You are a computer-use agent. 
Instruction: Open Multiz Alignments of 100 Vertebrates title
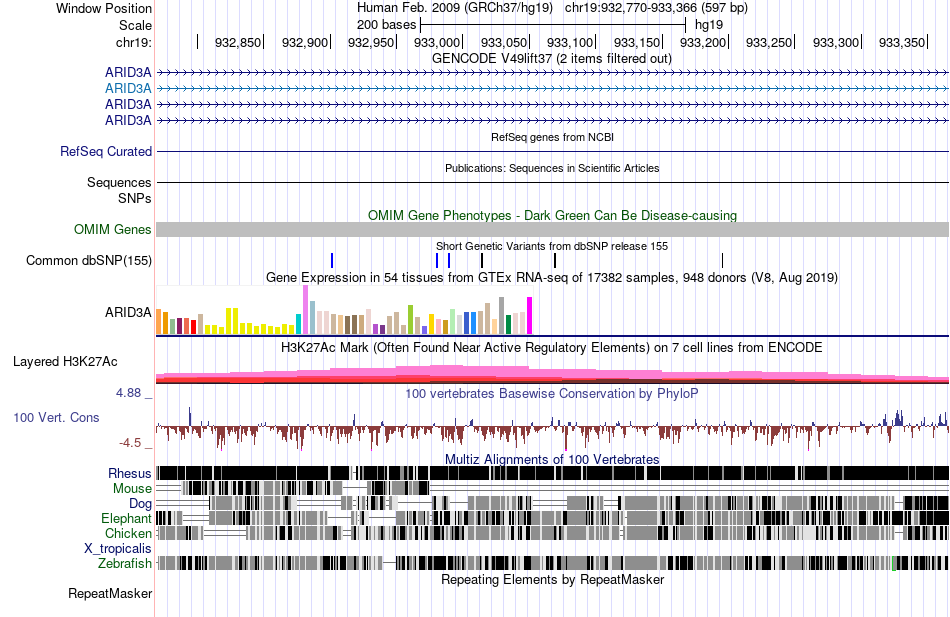552,459
